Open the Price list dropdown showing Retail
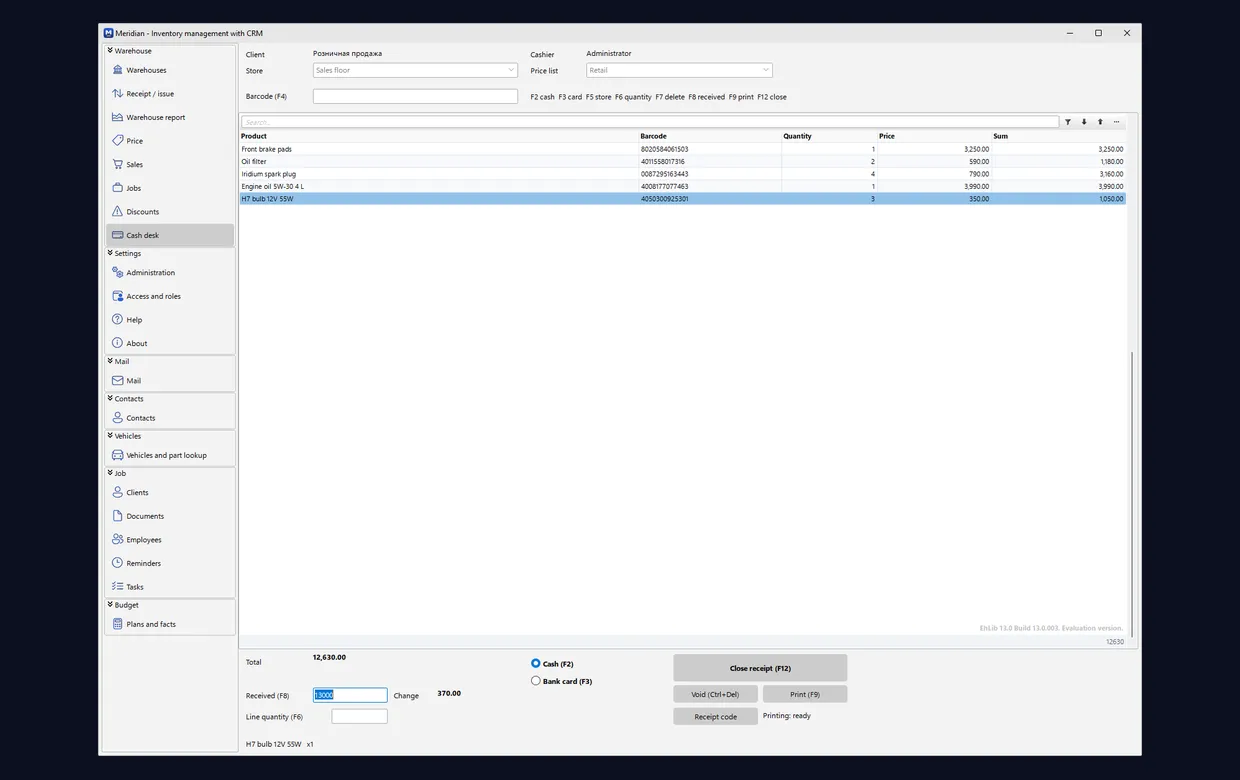 click(x=679, y=70)
